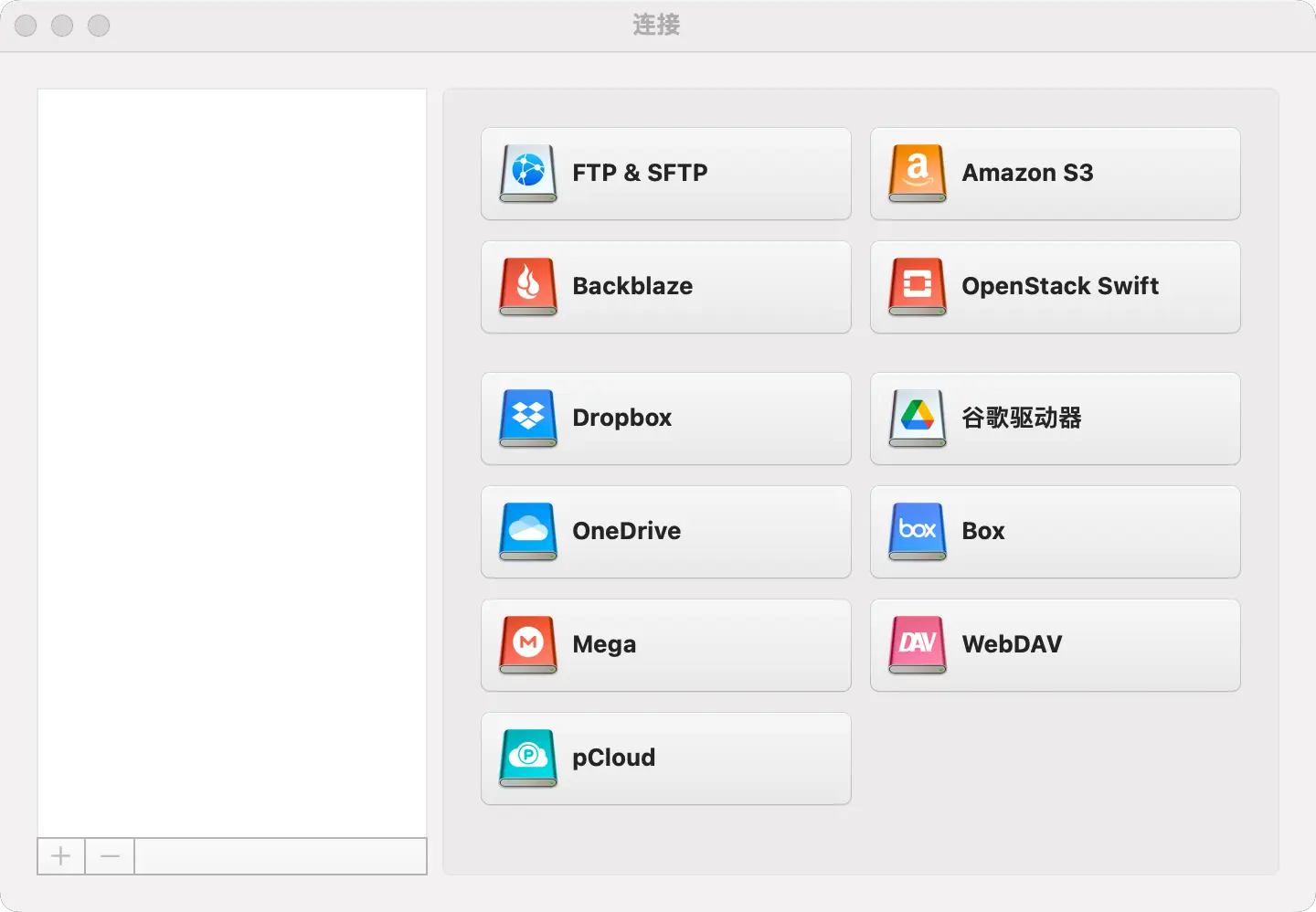Click the FTP & SFTP globe drive icon
Viewport: 1316px width, 912px height.
pos(528,173)
